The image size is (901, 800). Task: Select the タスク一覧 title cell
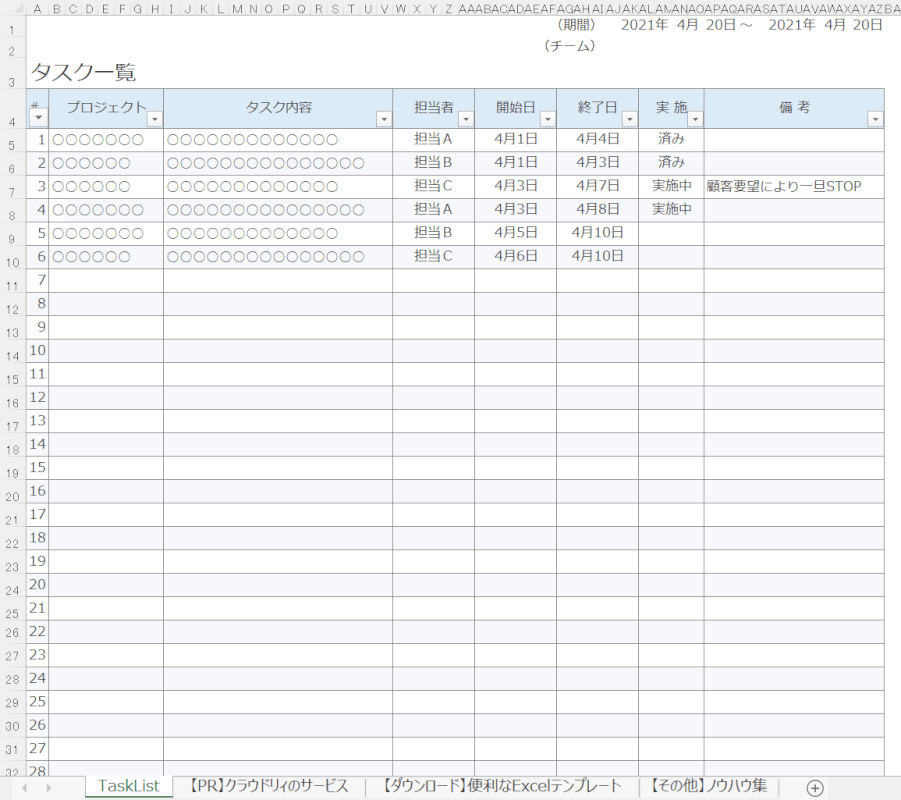click(83, 73)
